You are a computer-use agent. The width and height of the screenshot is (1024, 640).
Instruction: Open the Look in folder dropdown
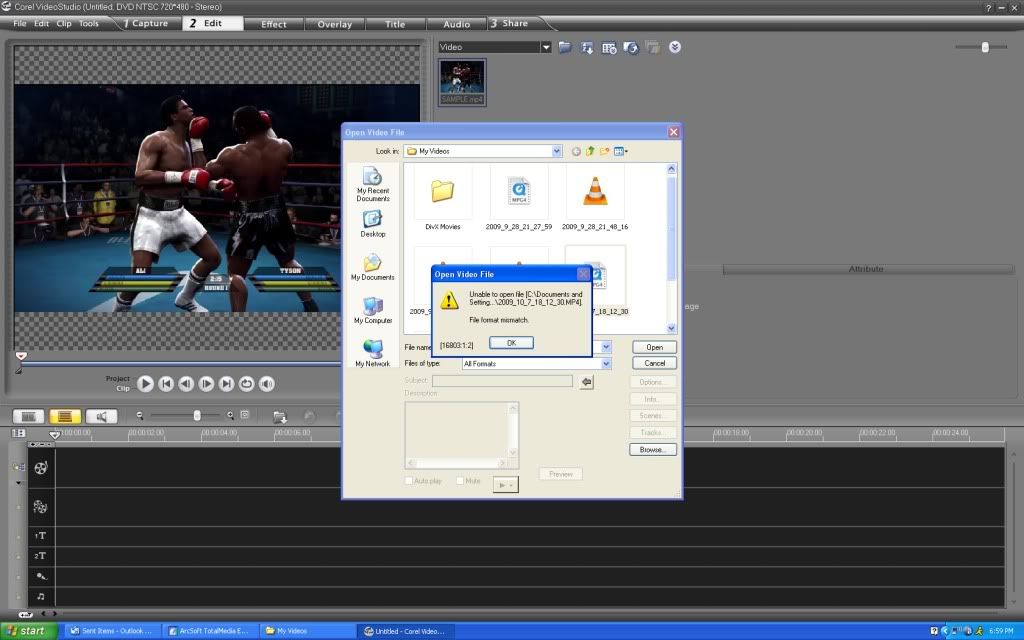557,151
